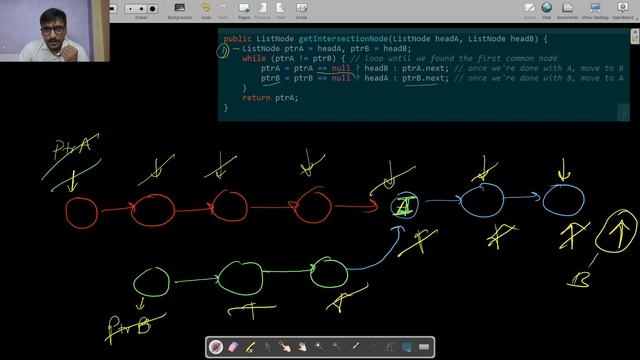Open the Capture screen region tool
The height and width of the screenshot is (360, 640).
(407, 347)
